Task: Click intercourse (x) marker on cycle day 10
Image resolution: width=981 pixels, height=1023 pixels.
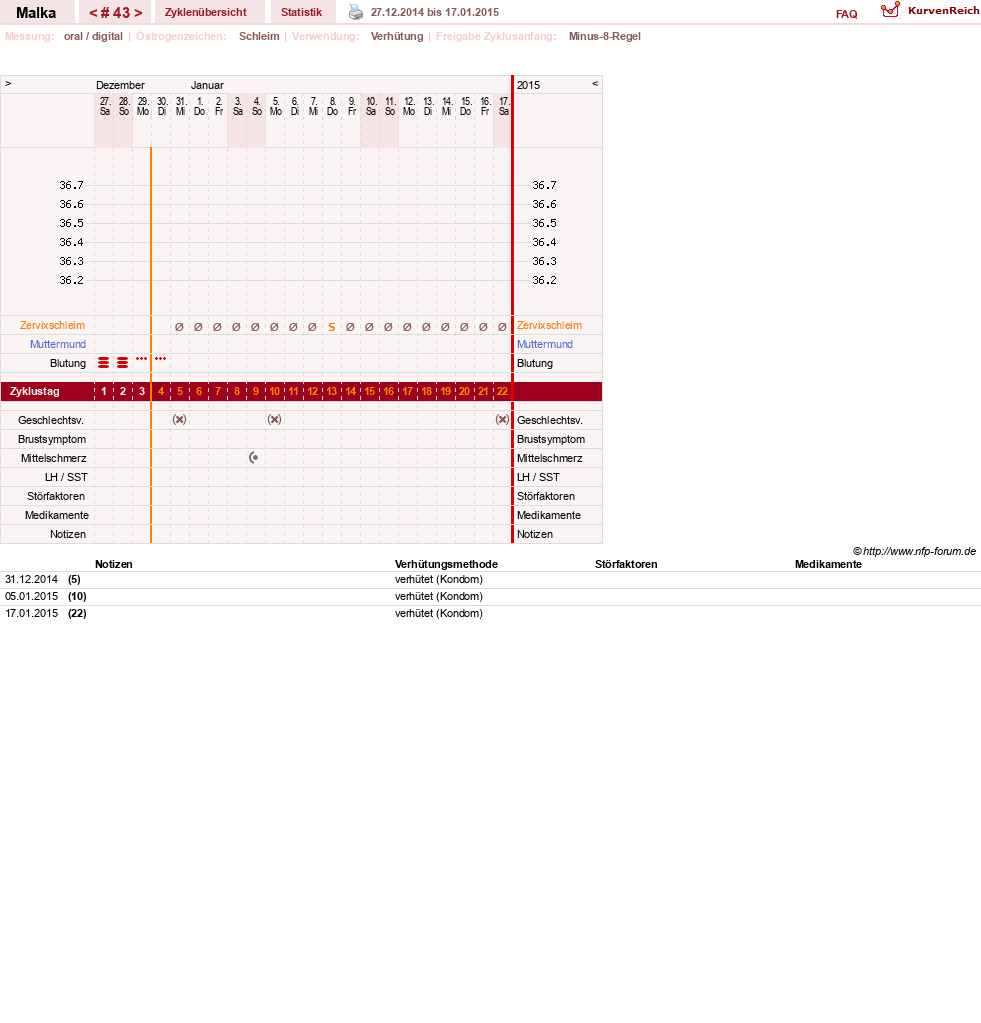Action: [275, 420]
